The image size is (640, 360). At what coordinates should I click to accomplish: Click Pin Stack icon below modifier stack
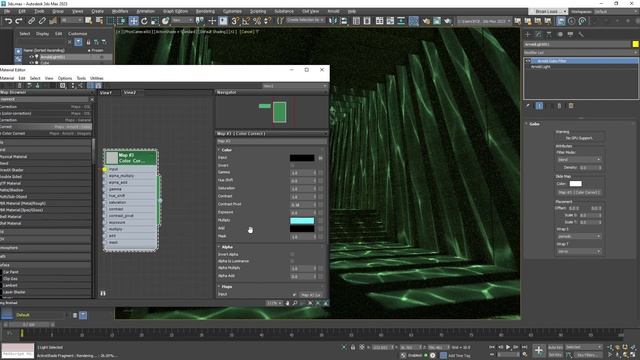528,106
